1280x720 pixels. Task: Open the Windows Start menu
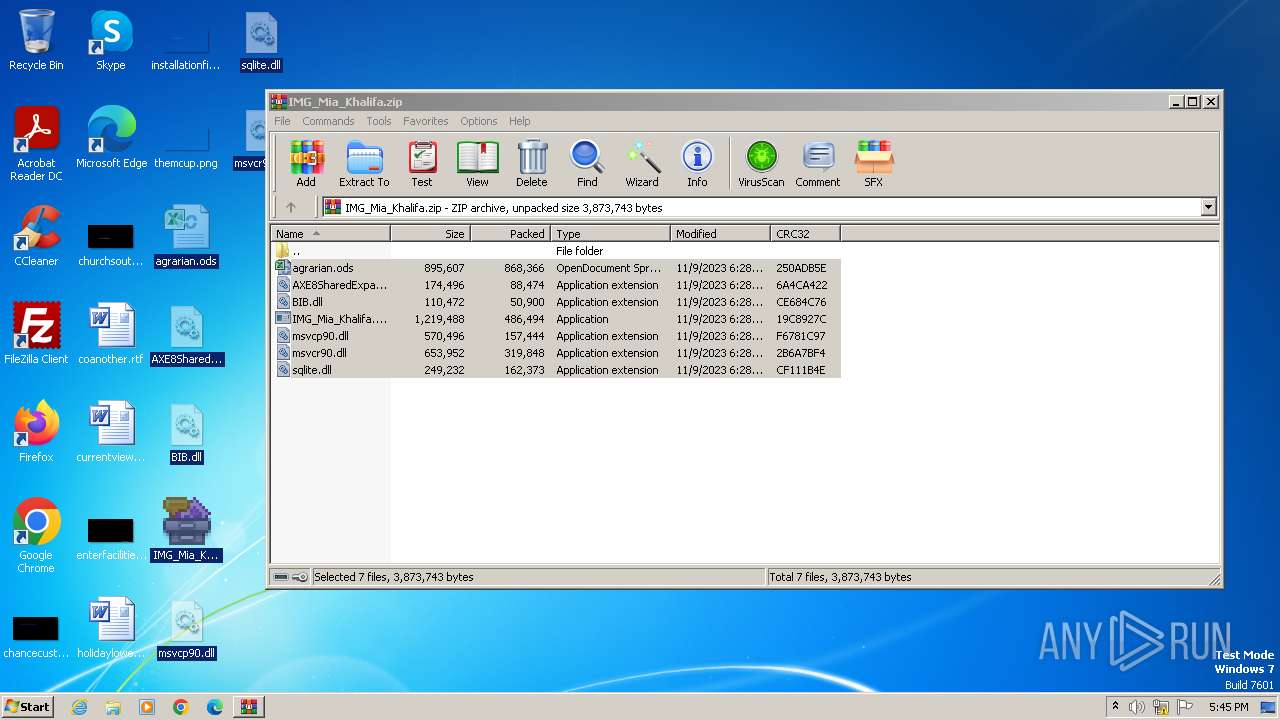(28, 706)
